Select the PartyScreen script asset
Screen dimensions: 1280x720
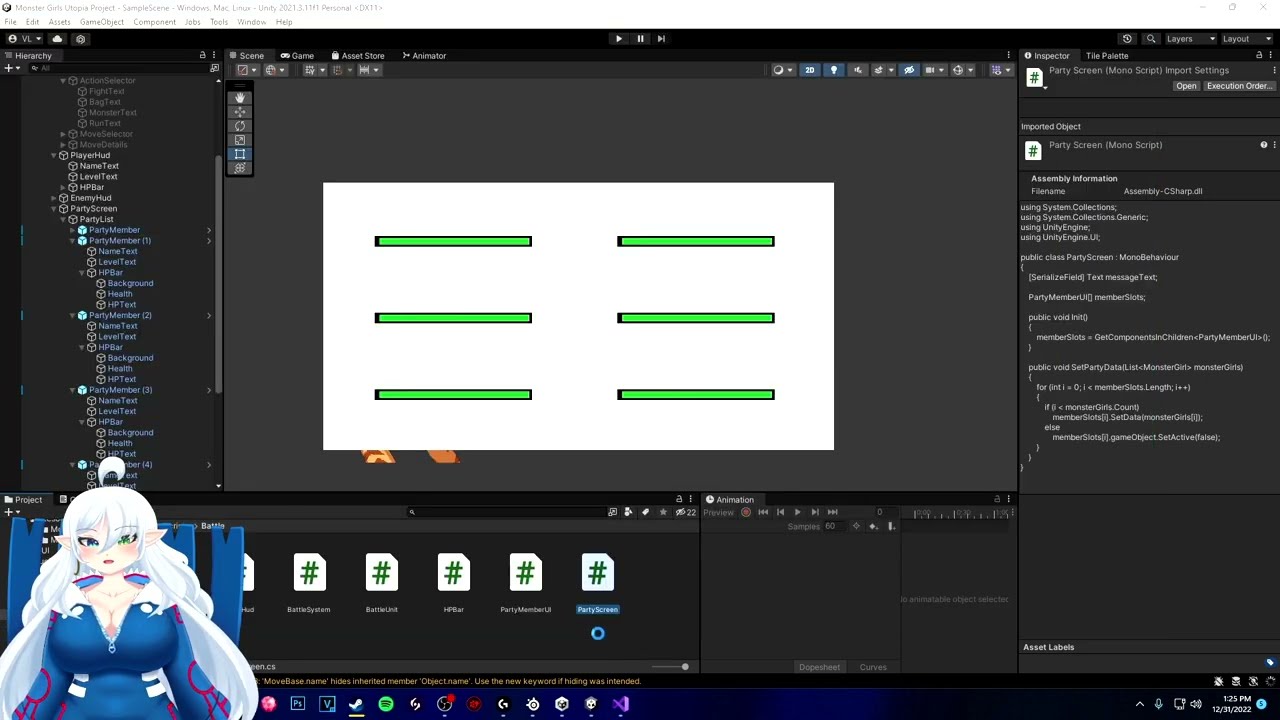coord(597,583)
